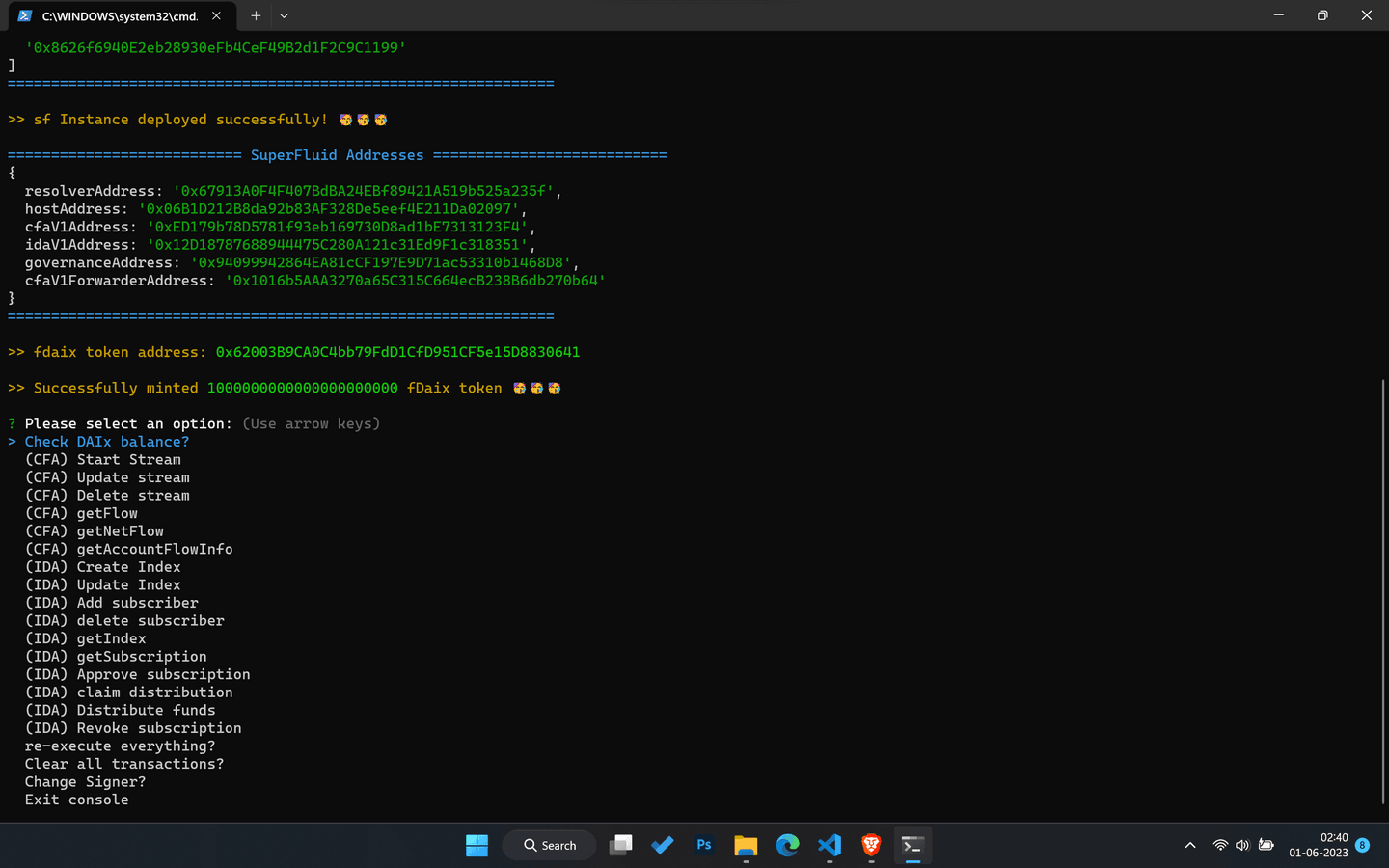Open File Explorer from the taskbar

coord(746,846)
